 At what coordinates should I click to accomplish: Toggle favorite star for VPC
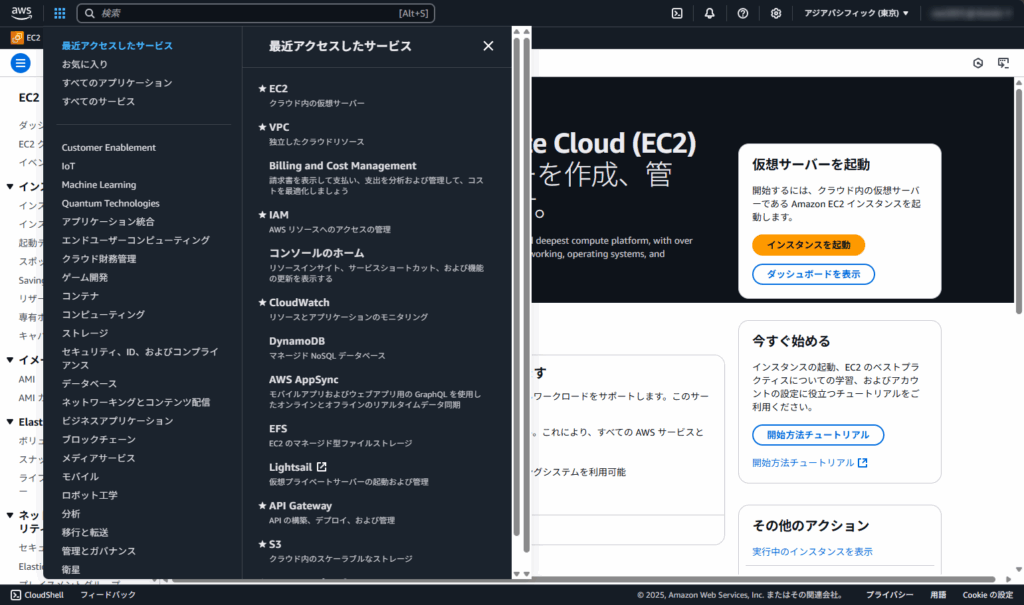tap(263, 127)
